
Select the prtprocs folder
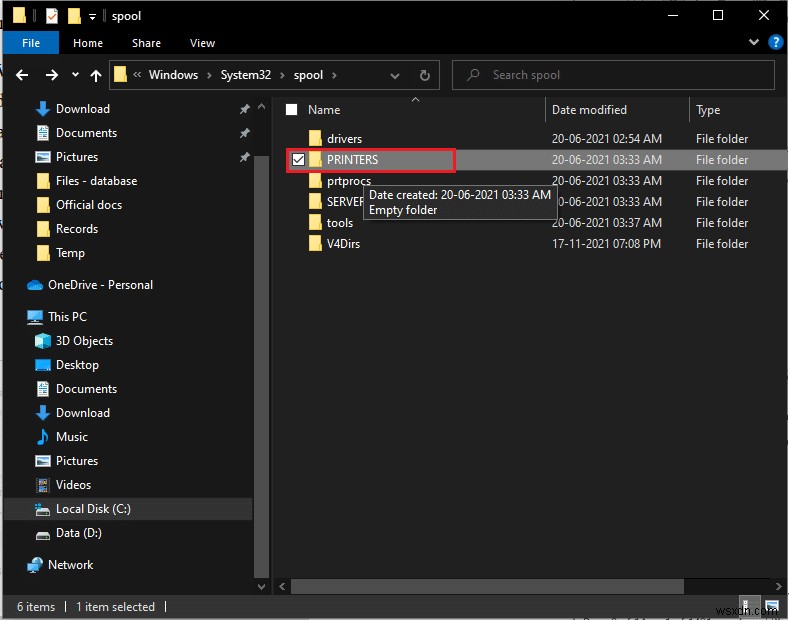click(349, 181)
